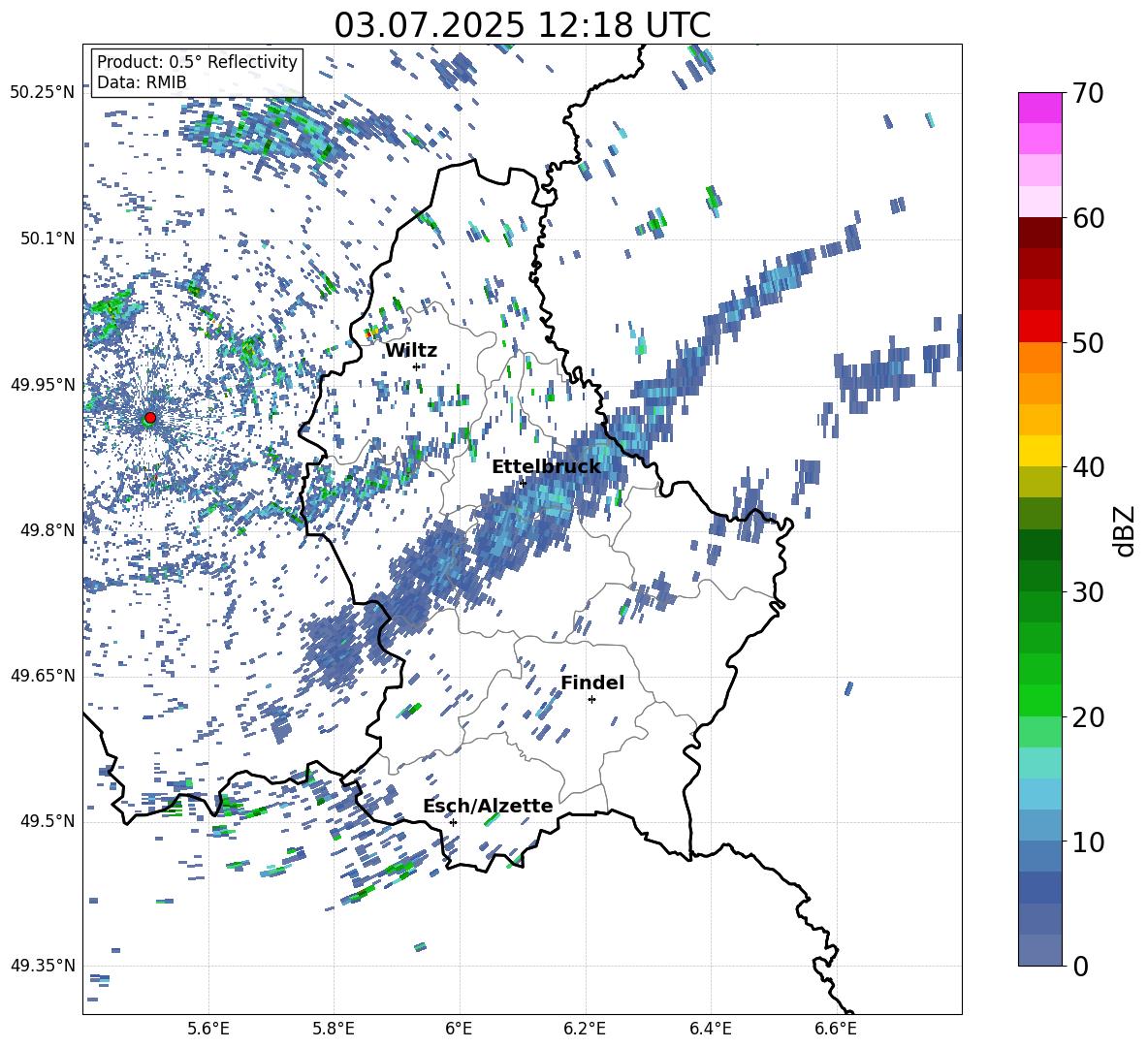This screenshot has width=1148, height=1048.
Task: Click the title 03.07.2025 12:18 UTC
Action: pos(523,25)
